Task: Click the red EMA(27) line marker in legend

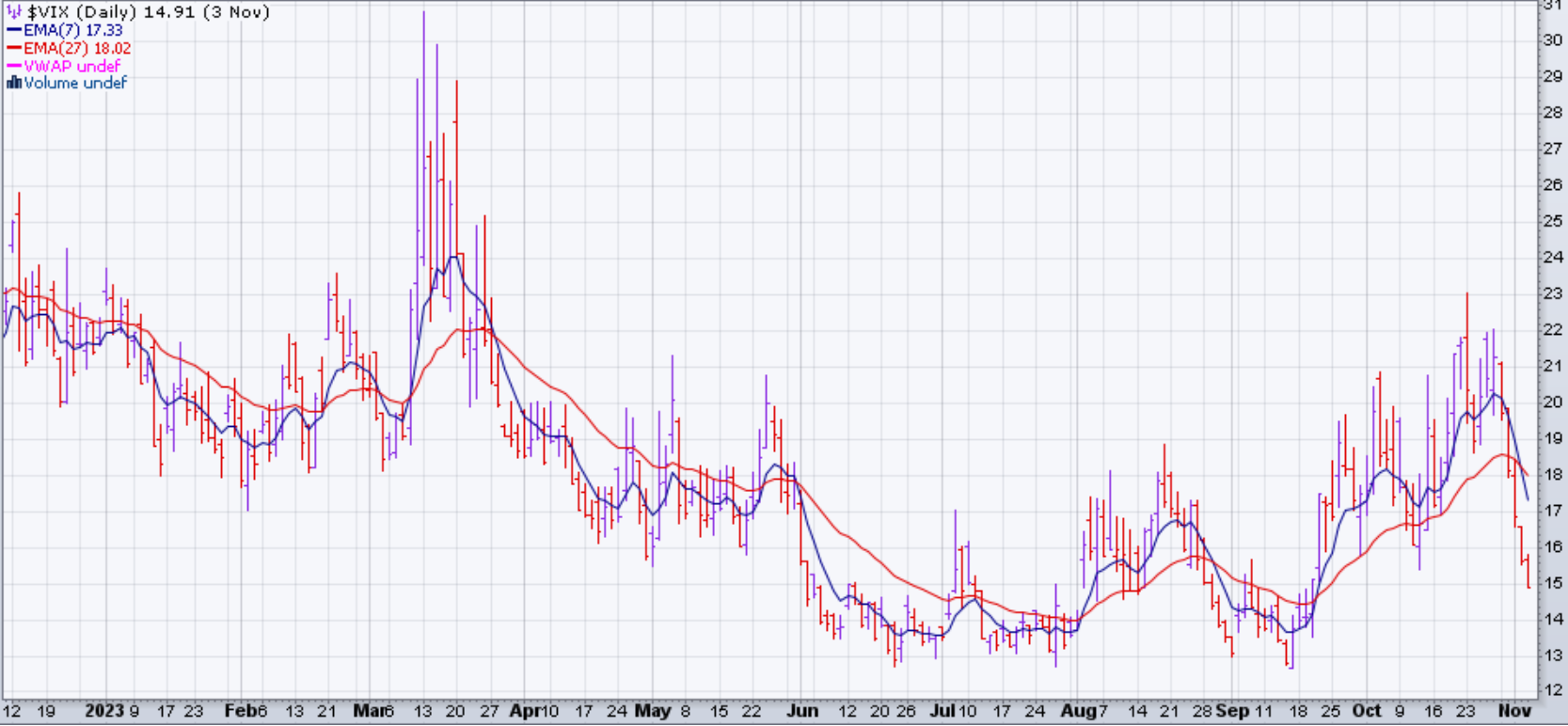Action: (13, 48)
